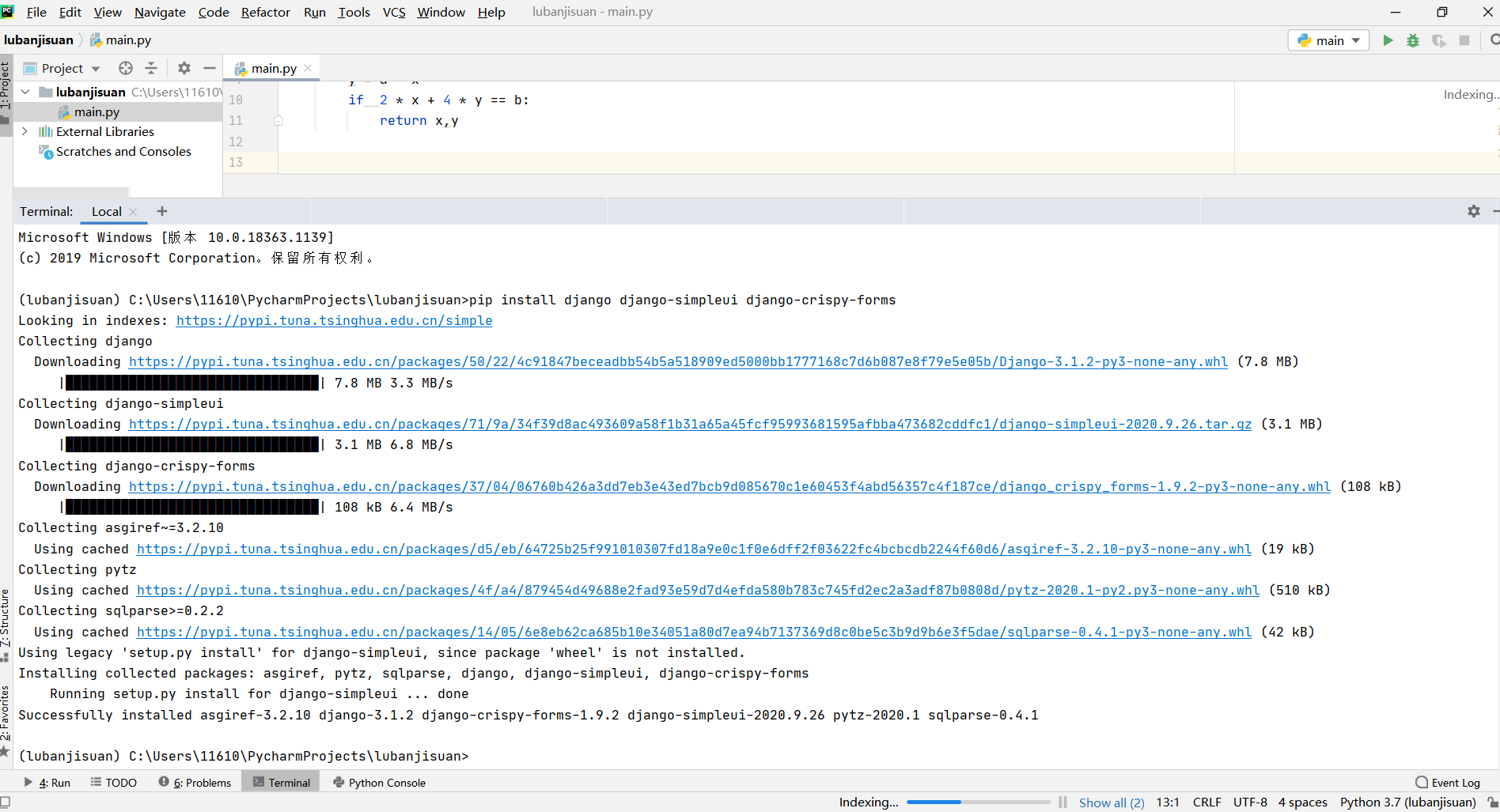Viewport: 1500px width, 812px height.
Task: Open the Refactor menu
Action: 266,12
